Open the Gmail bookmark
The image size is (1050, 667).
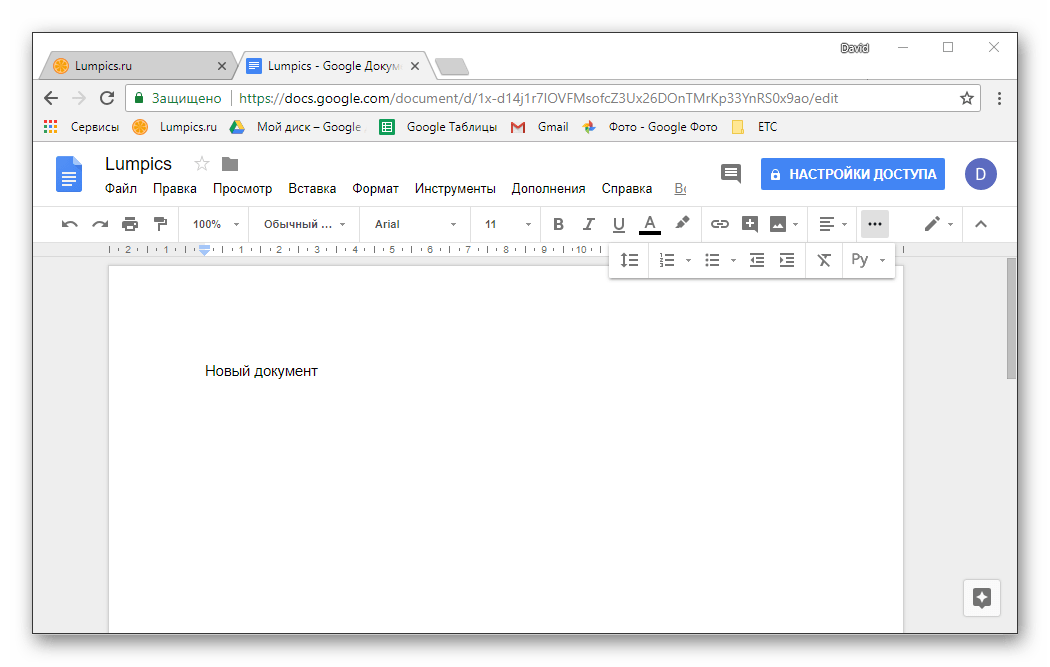[x=540, y=127]
